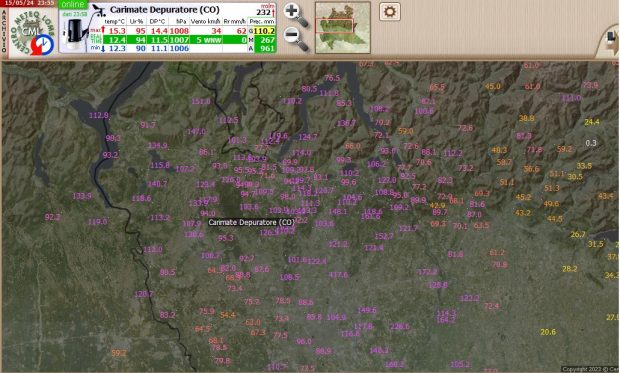This screenshot has width=620, height=373.
Task: Select map station reading 81.8
Action: click(x=455, y=254)
